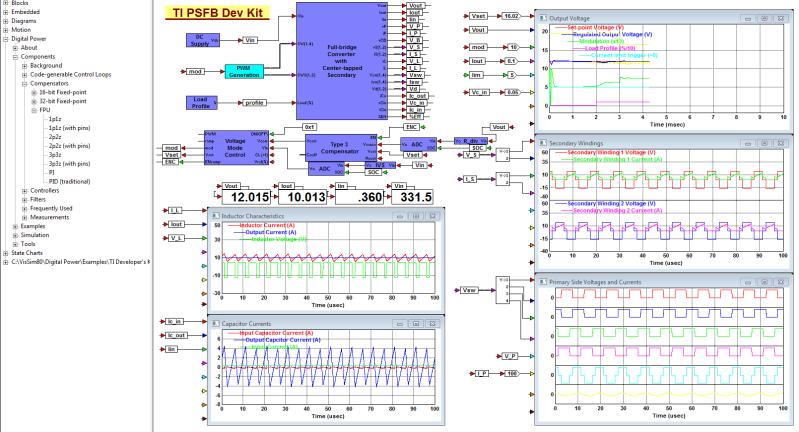Click the Vin variable block after DC Supply

250,40
